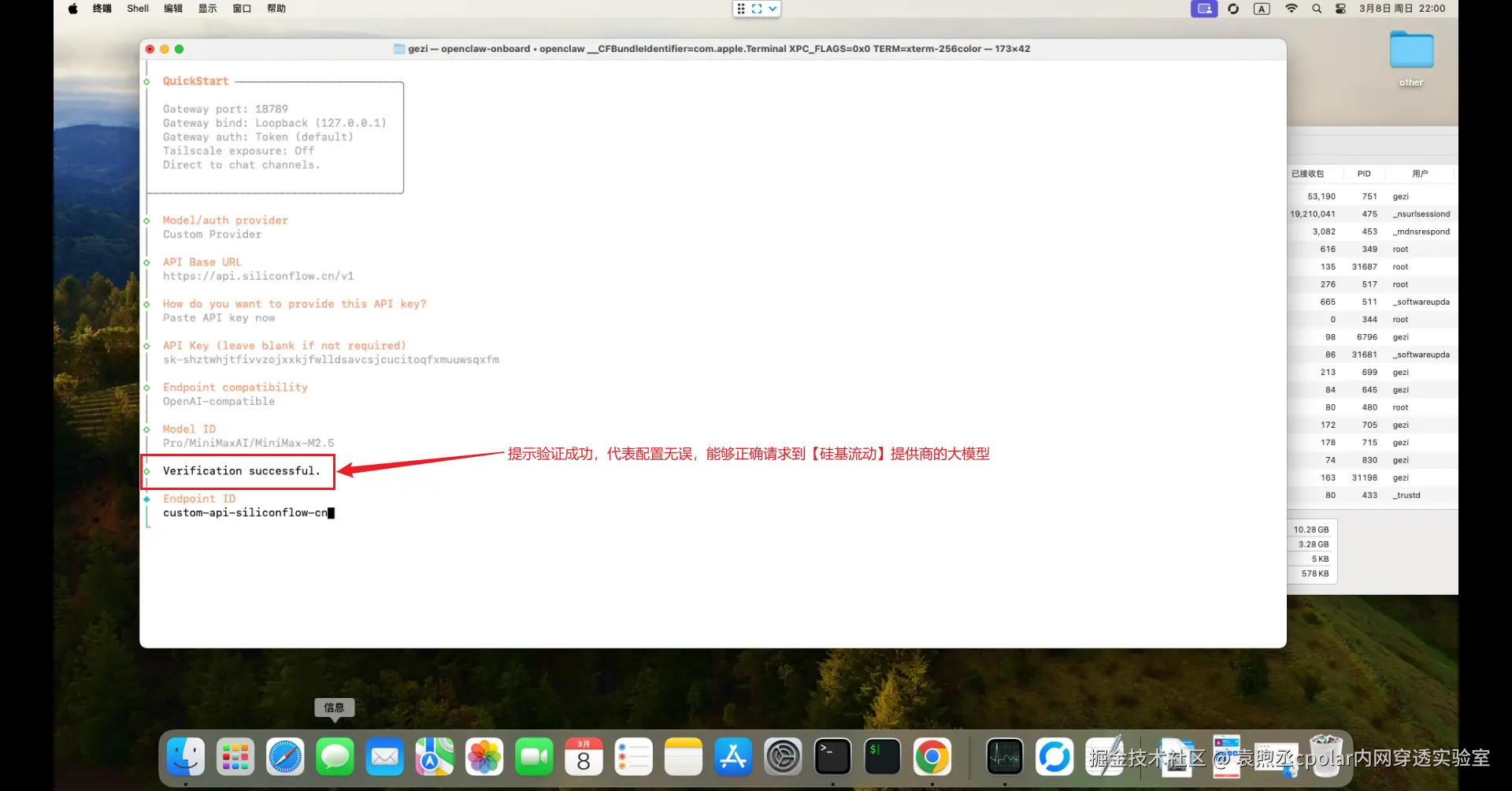The height and width of the screenshot is (791, 1512).
Task: Sort by PID column in Activity Monitor
Action: [x=1364, y=173]
